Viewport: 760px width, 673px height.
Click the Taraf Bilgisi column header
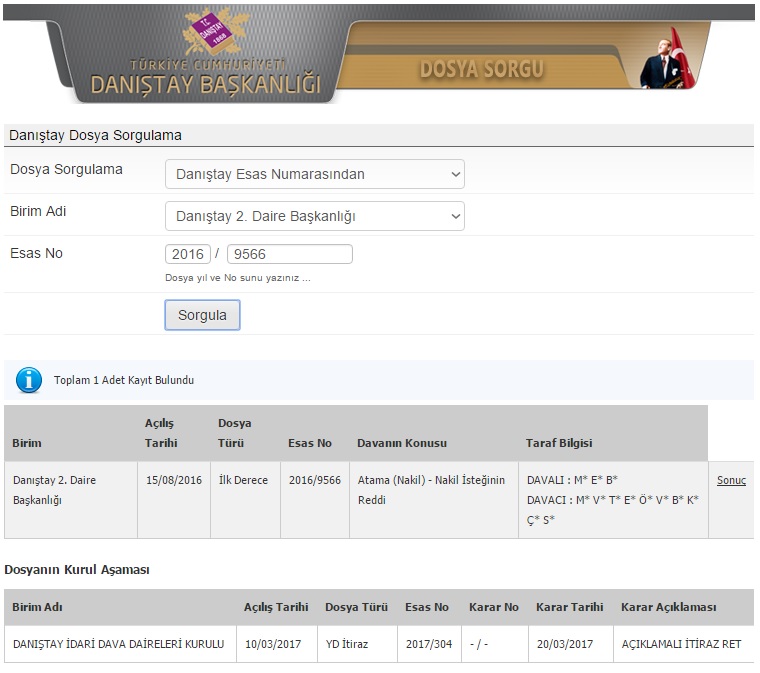tap(559, 443)
